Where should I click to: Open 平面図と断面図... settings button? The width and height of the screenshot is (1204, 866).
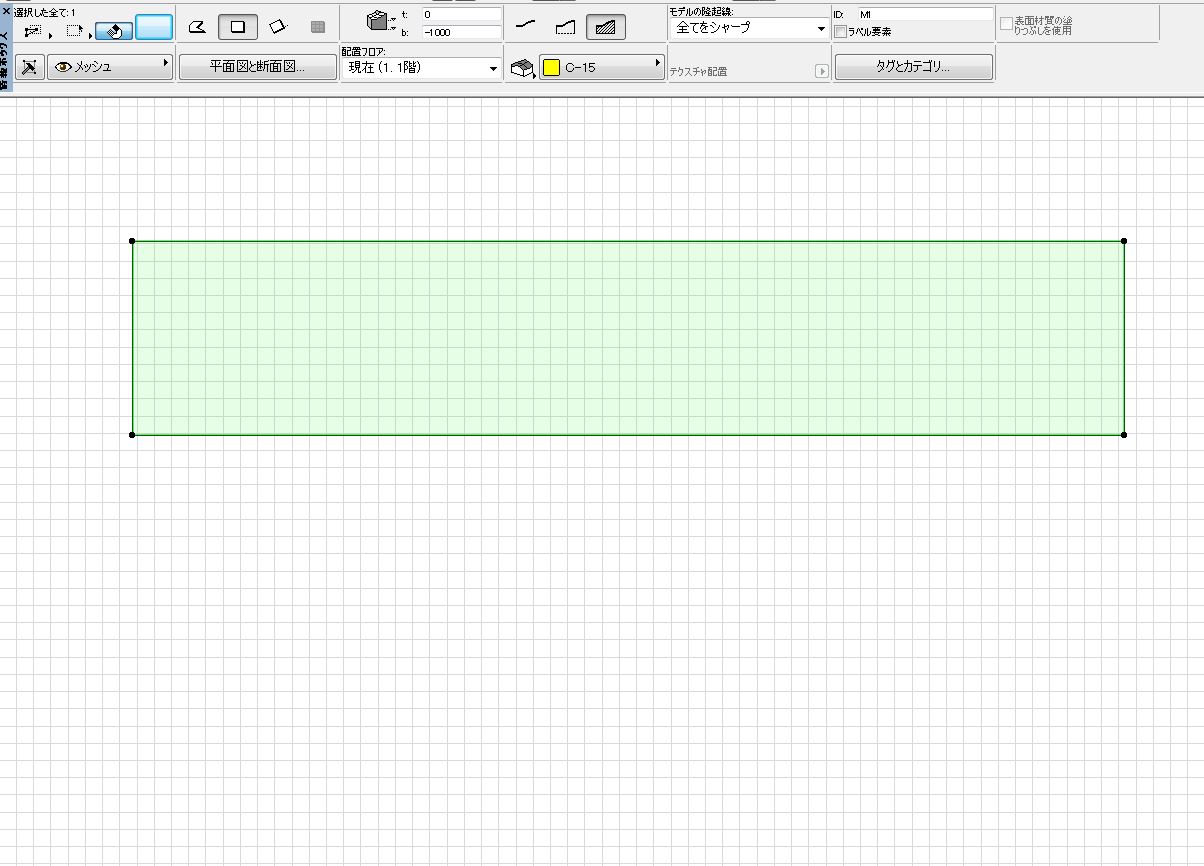(257, 67)
